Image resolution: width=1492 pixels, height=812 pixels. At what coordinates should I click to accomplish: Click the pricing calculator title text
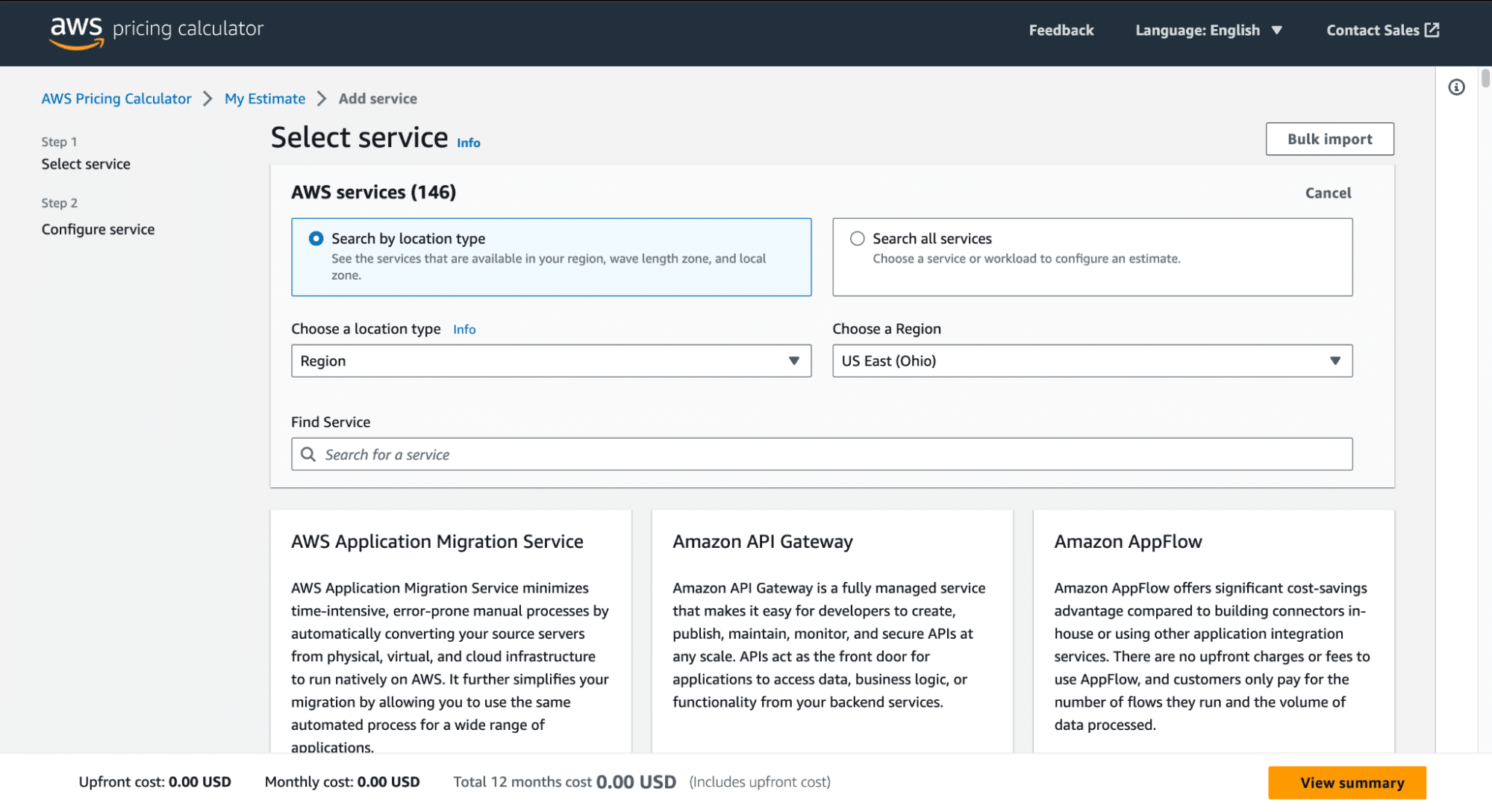pyautogui.click(x=188, y=28)
